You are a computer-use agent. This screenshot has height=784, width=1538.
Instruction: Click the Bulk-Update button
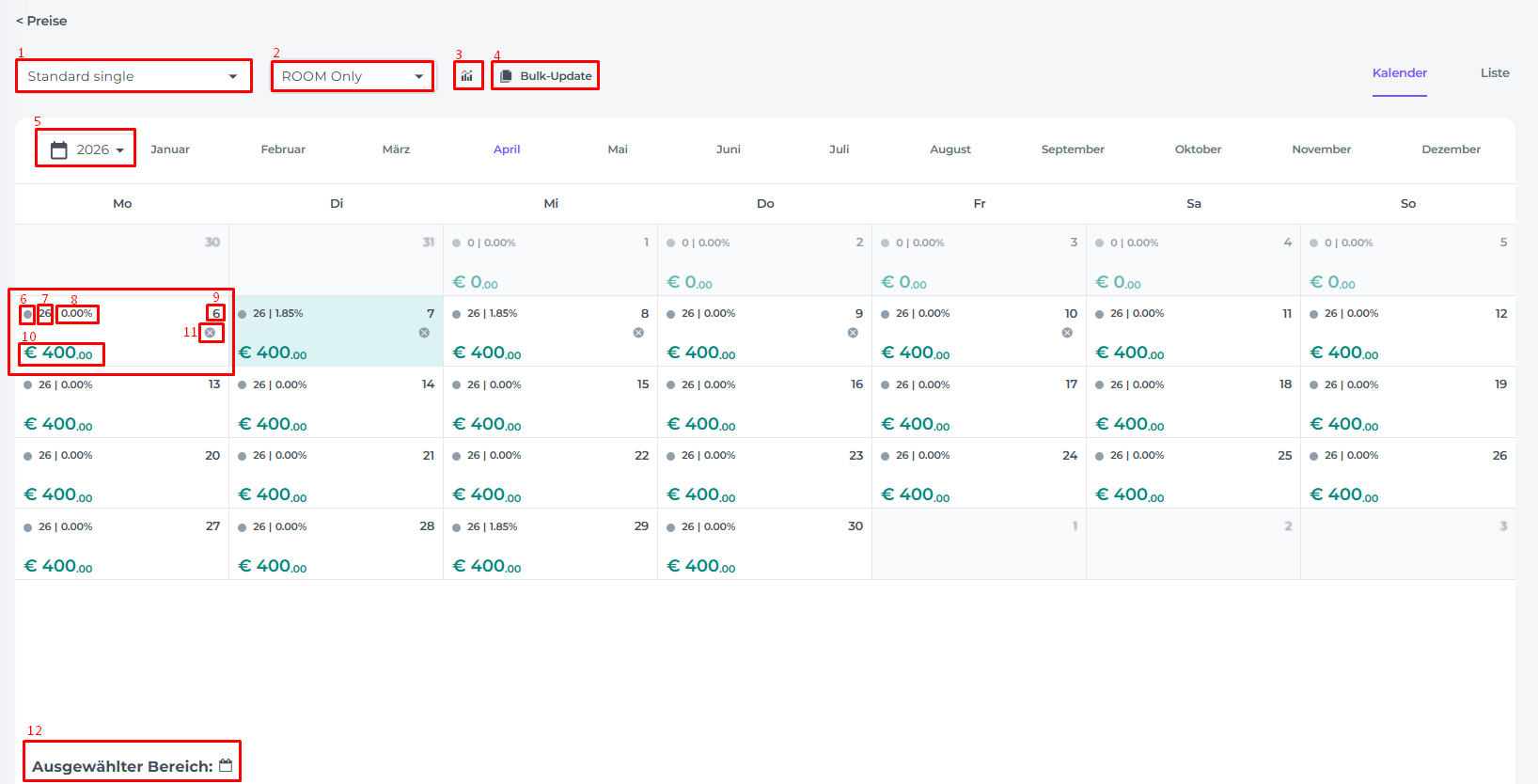tap(545, 76)
